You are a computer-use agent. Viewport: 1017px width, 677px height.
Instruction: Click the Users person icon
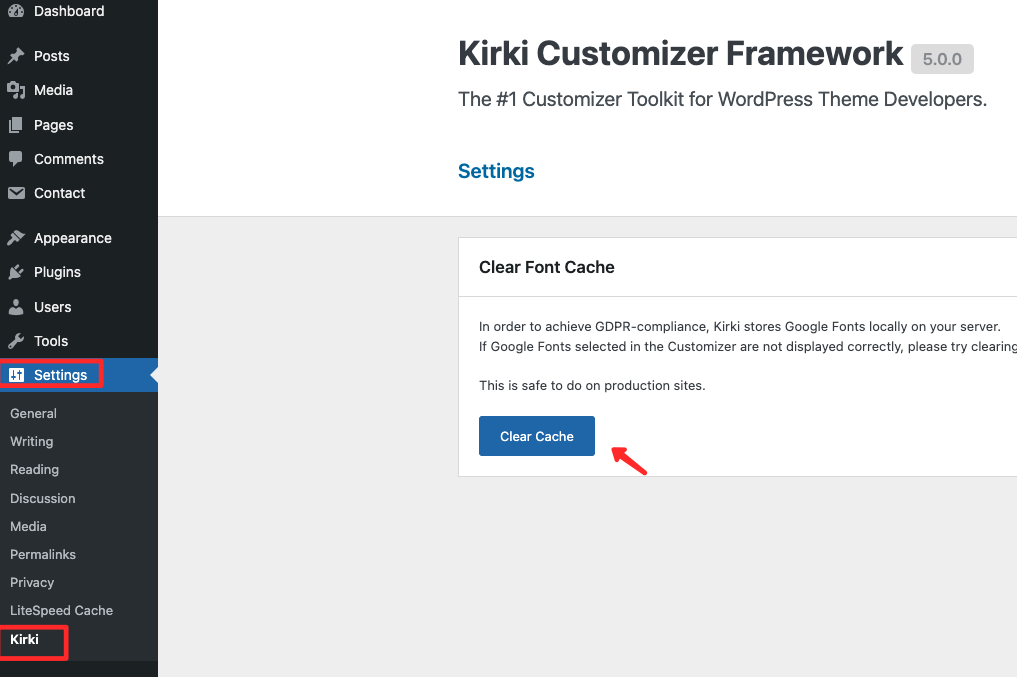(16, 307)
